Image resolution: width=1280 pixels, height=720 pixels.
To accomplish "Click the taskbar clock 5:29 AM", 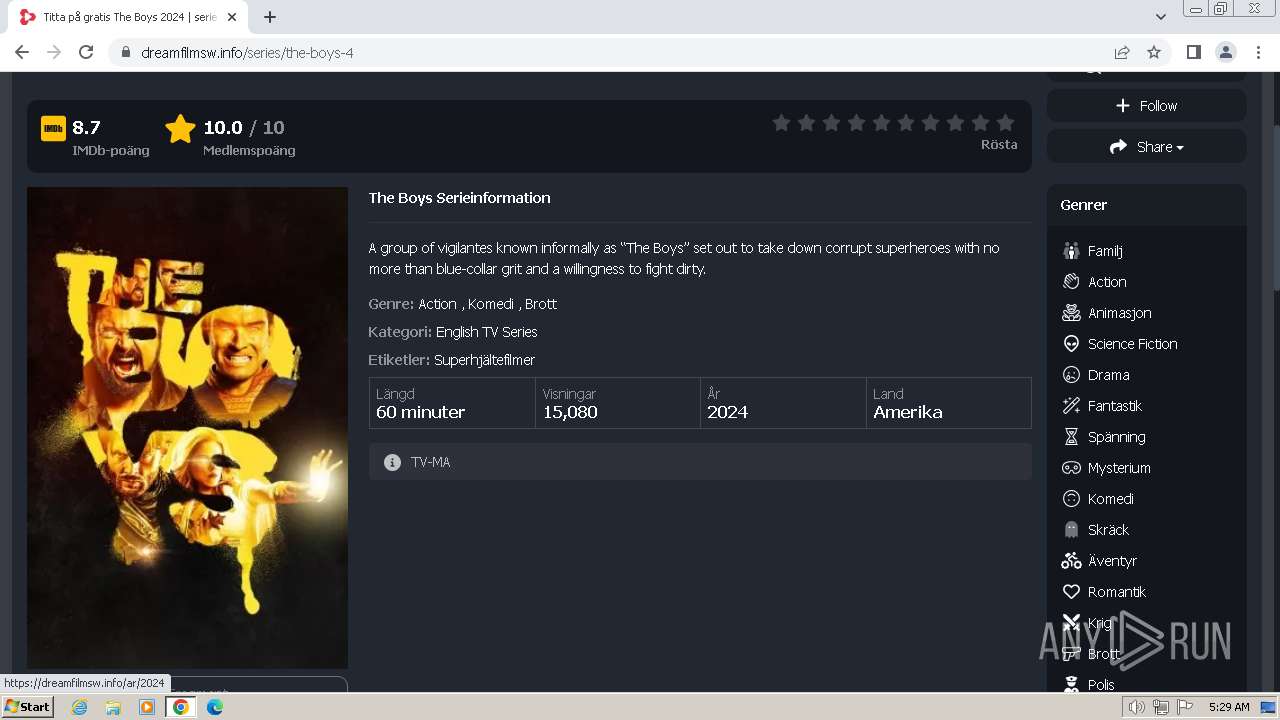I will coord(1229,707).
